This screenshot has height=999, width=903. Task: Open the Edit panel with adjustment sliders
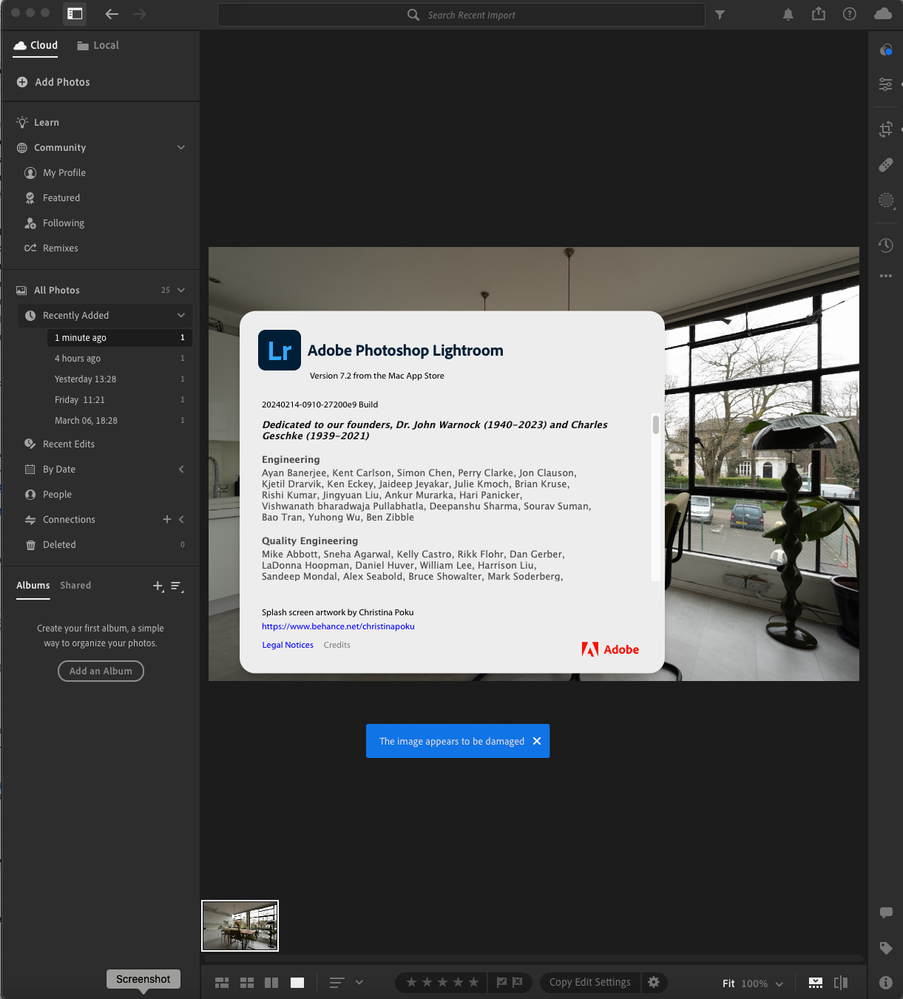[886, 85]
